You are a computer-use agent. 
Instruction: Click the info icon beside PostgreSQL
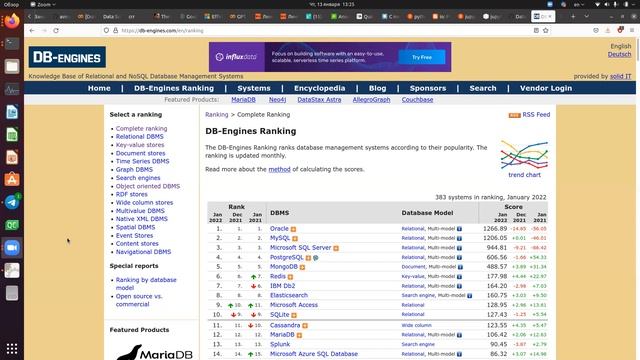308,258
